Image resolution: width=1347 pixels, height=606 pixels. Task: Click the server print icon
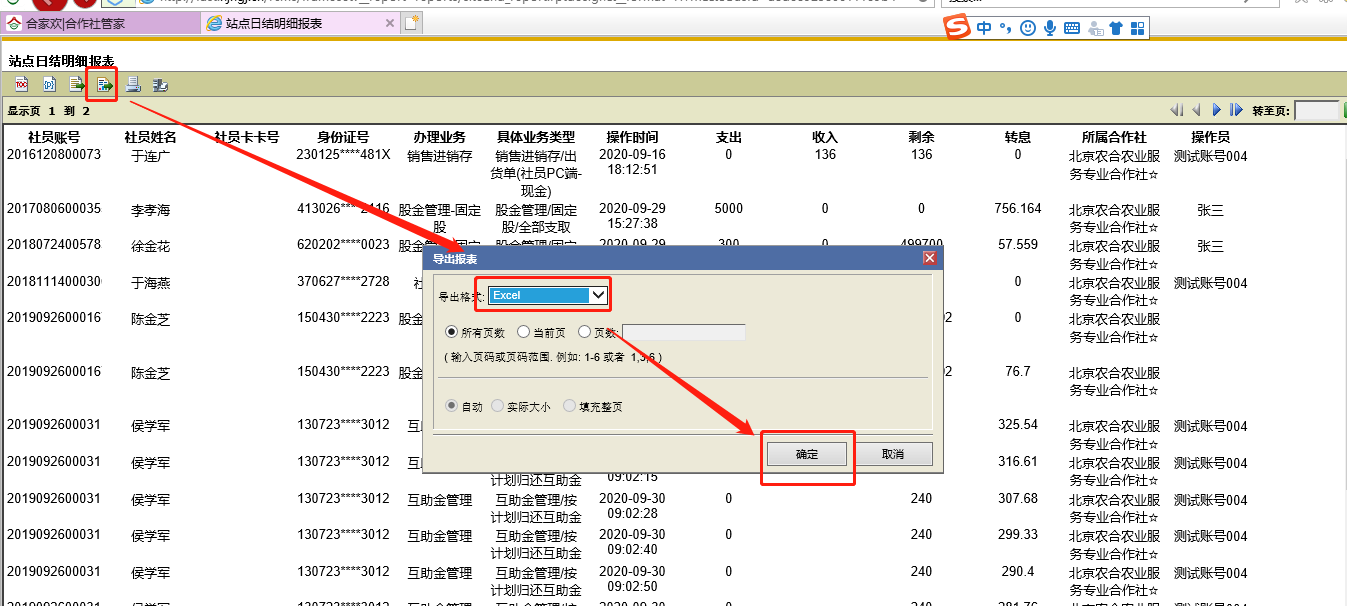pyautogui.click(x=159, y=84)
